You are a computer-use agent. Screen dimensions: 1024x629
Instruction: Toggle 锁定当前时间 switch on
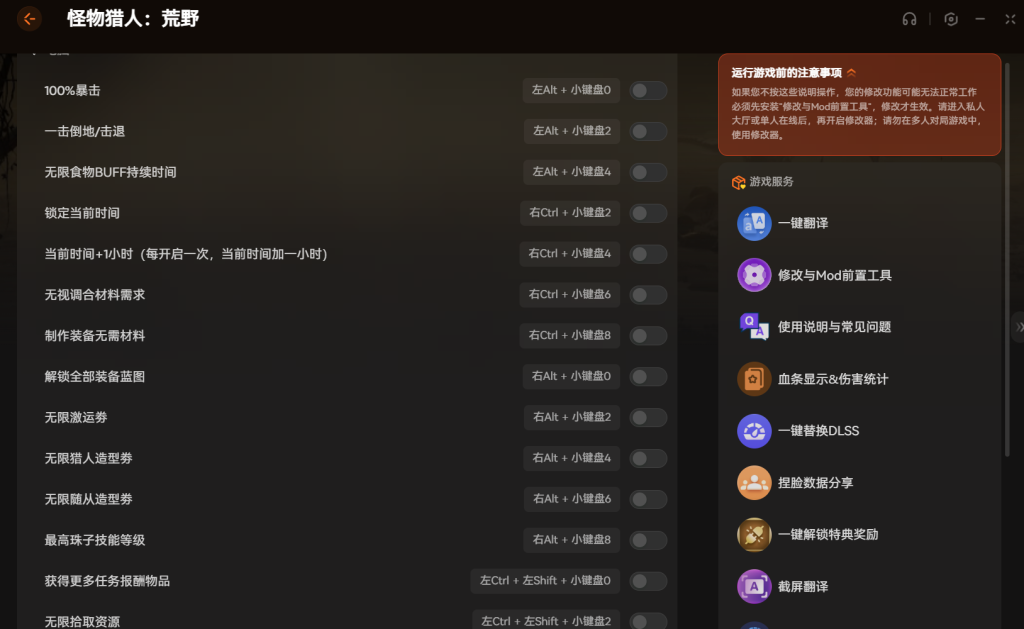pyautogui.click(x=648, y=213)
